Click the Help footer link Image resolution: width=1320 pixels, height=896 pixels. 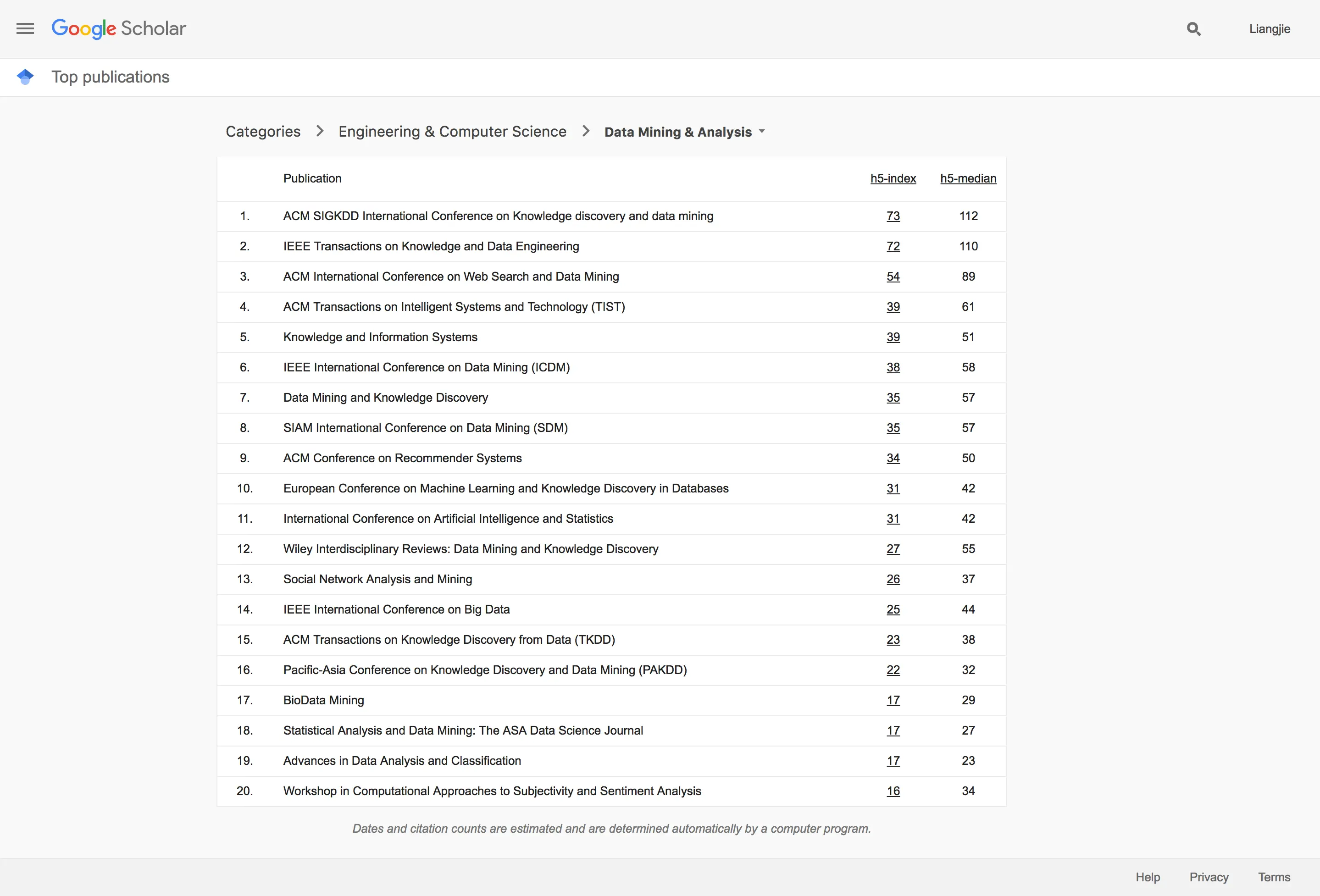(x=1148, y=877)
